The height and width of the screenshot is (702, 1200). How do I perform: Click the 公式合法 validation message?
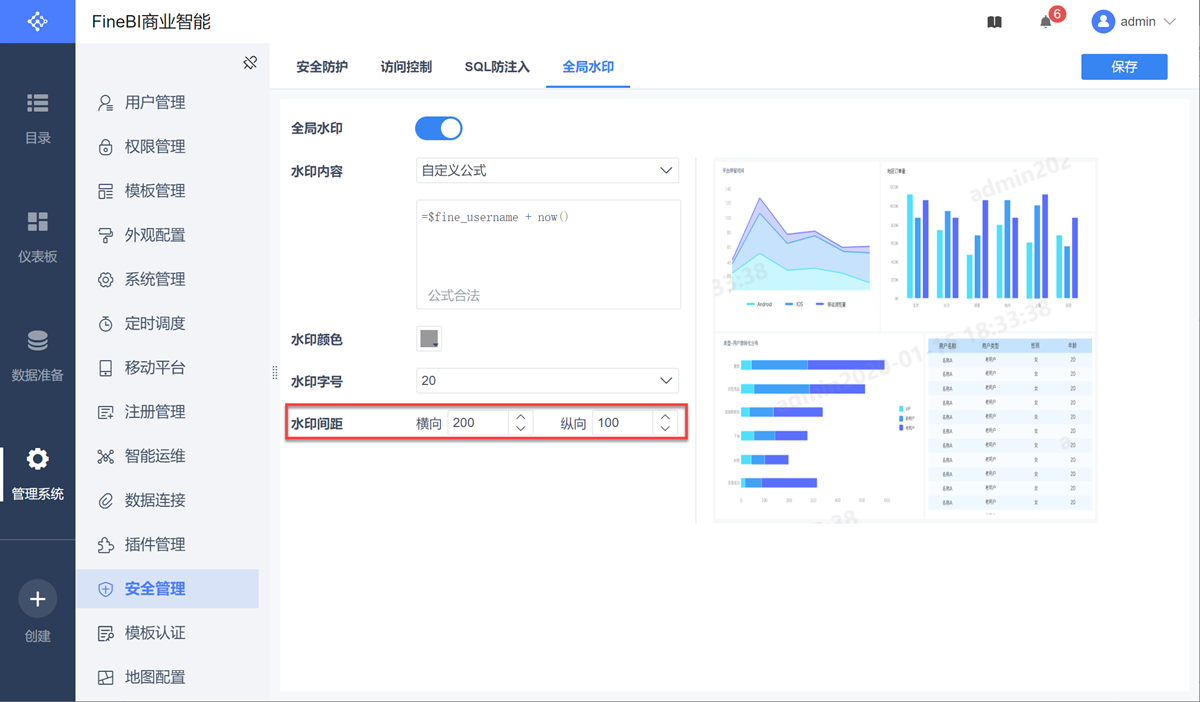click(454, 296)
